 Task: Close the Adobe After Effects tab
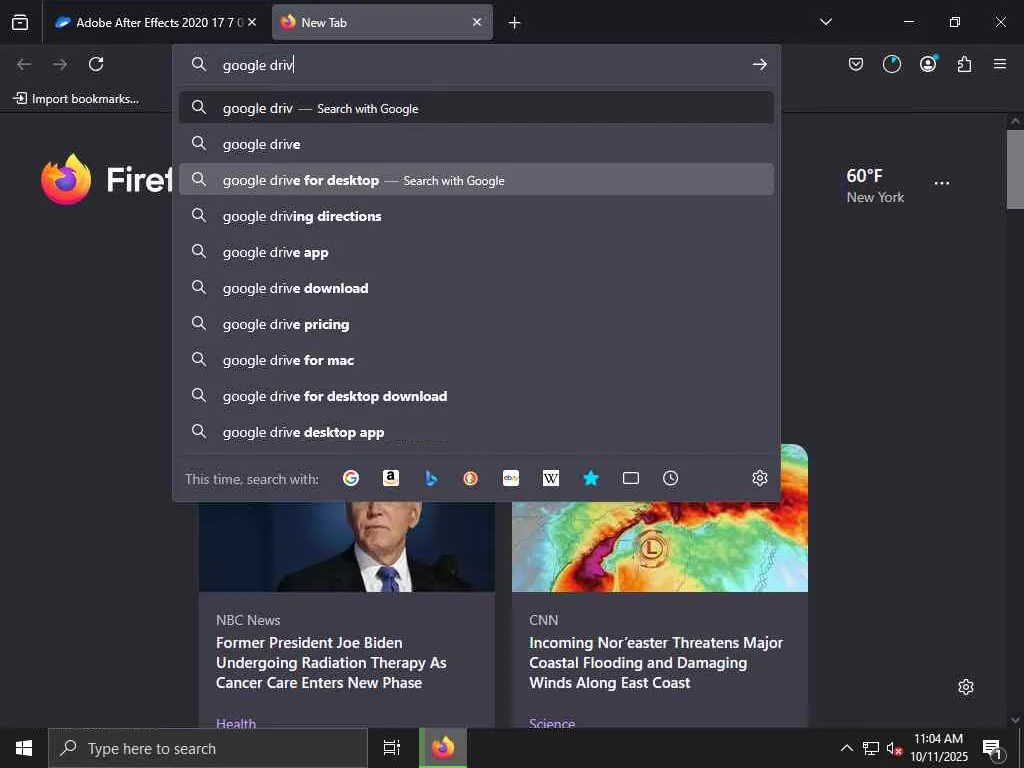[252, 22]
